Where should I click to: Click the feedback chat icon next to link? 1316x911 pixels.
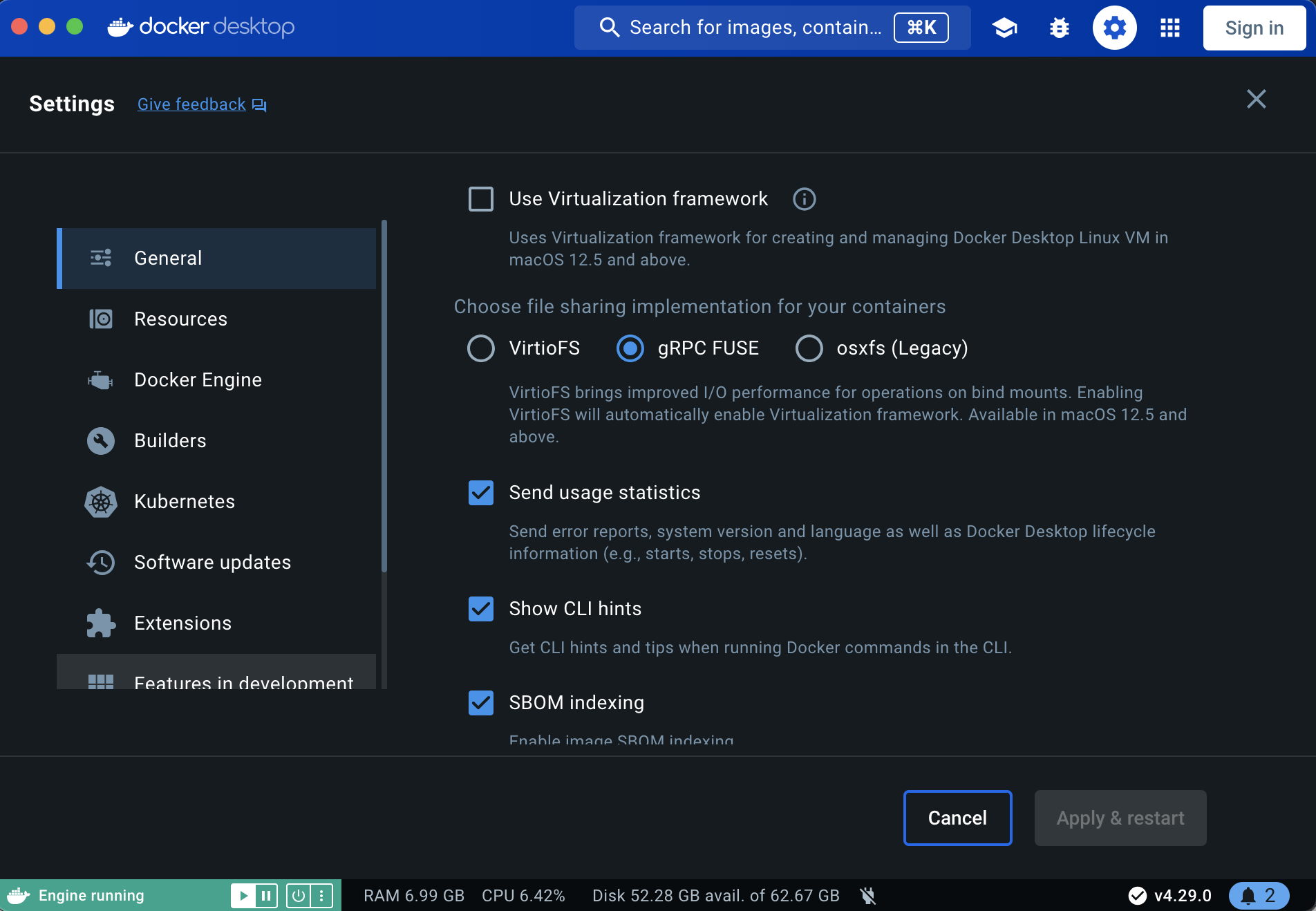(x=259, y=105)
